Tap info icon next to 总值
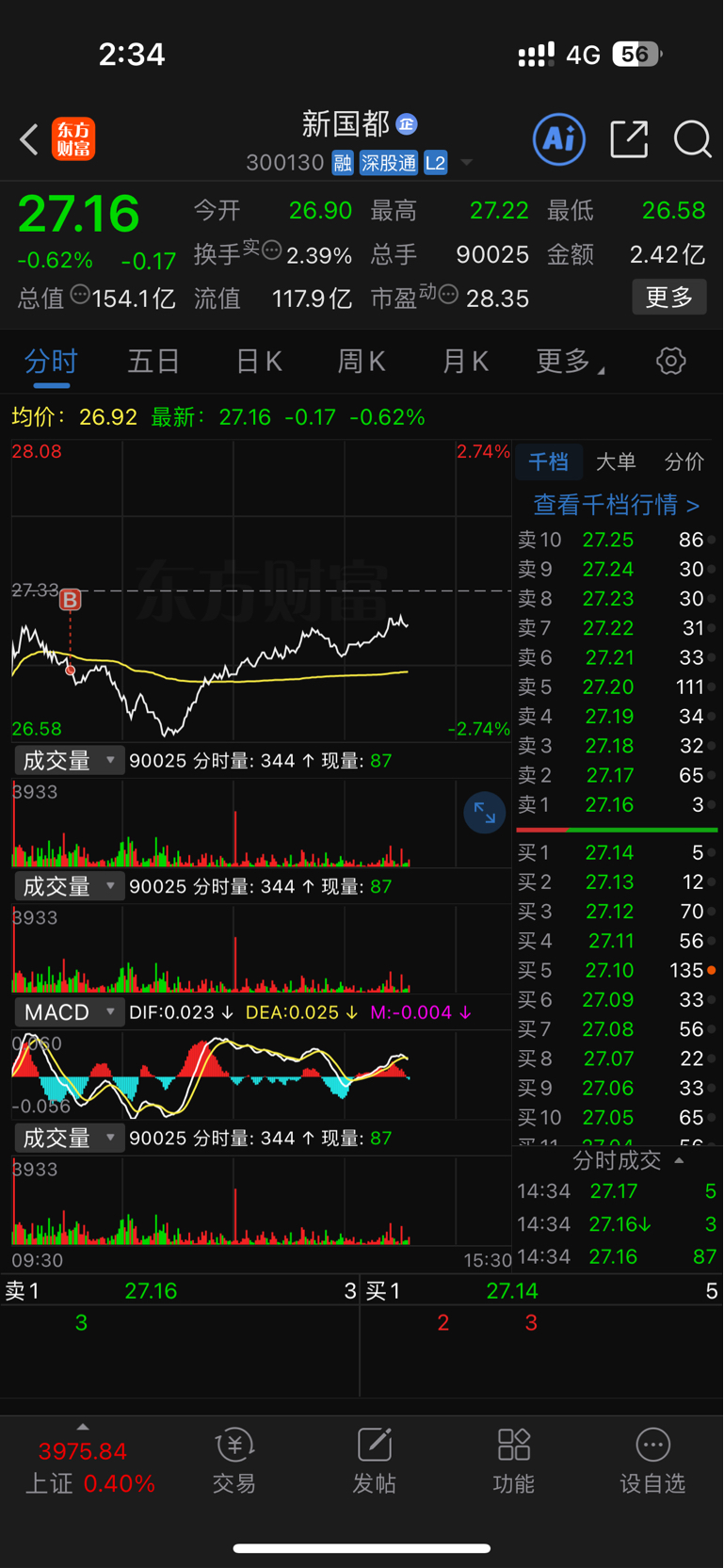Viewport: 724px width, 1568px height. 80,294
